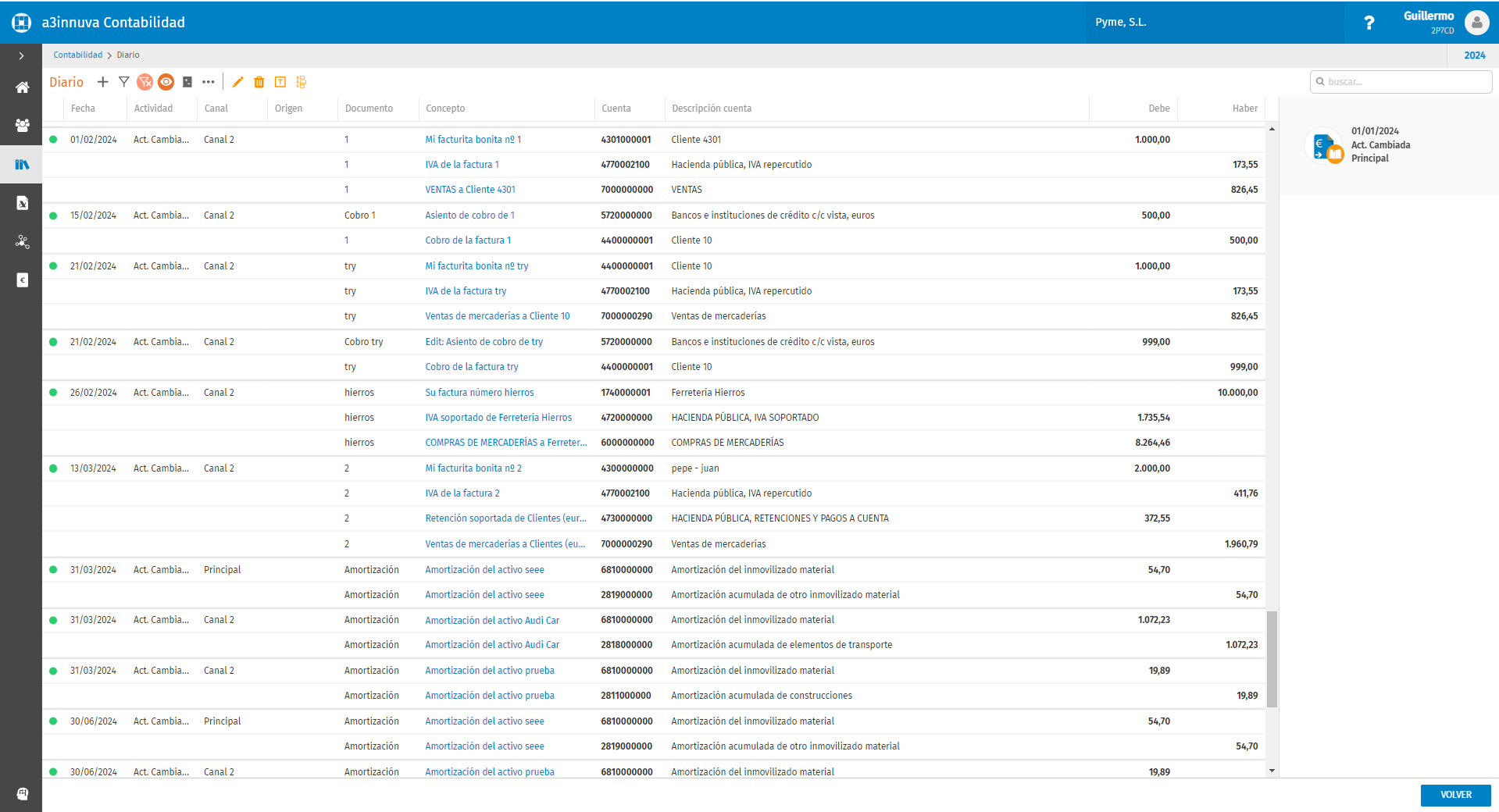Click the vertical scrollbar thumb of the journal list
The image size is (1499, 812).
coord(1272,659)
